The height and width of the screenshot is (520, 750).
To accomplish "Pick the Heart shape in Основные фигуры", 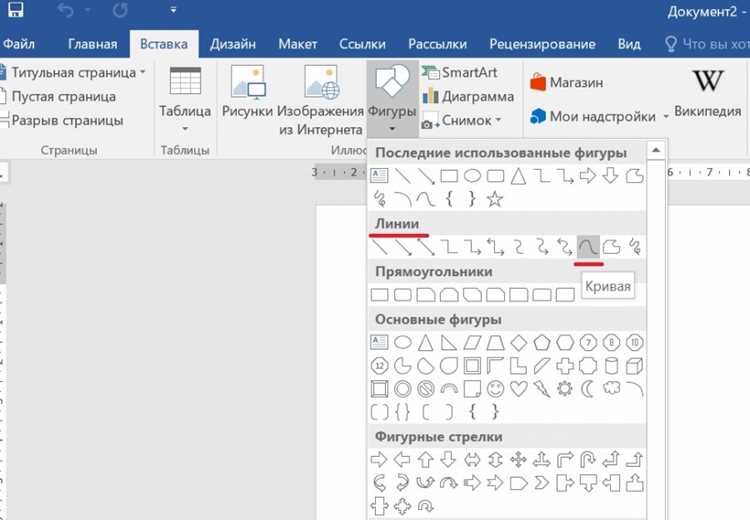I will point(518,389).
